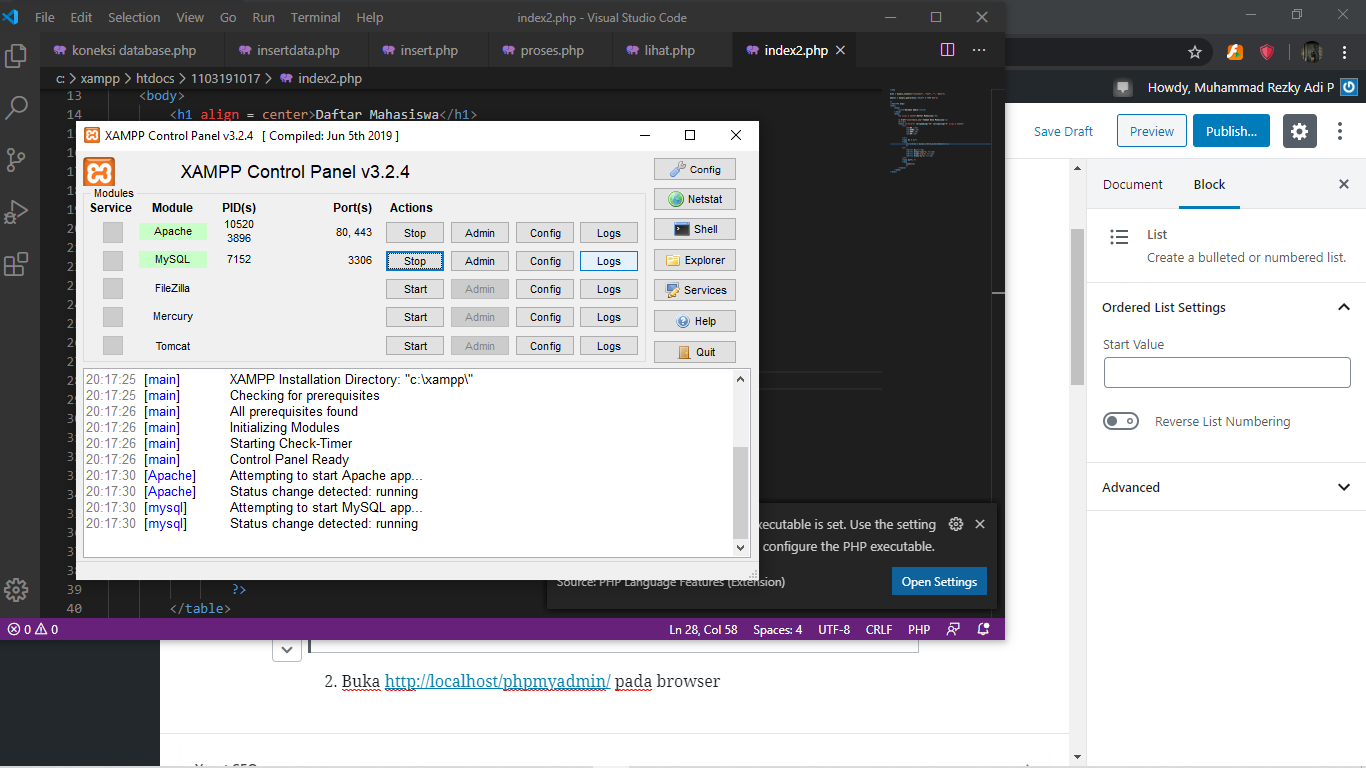Open the localhost/phpmyadmin link
Viewport: 1366px width, 768px height.
497,681
